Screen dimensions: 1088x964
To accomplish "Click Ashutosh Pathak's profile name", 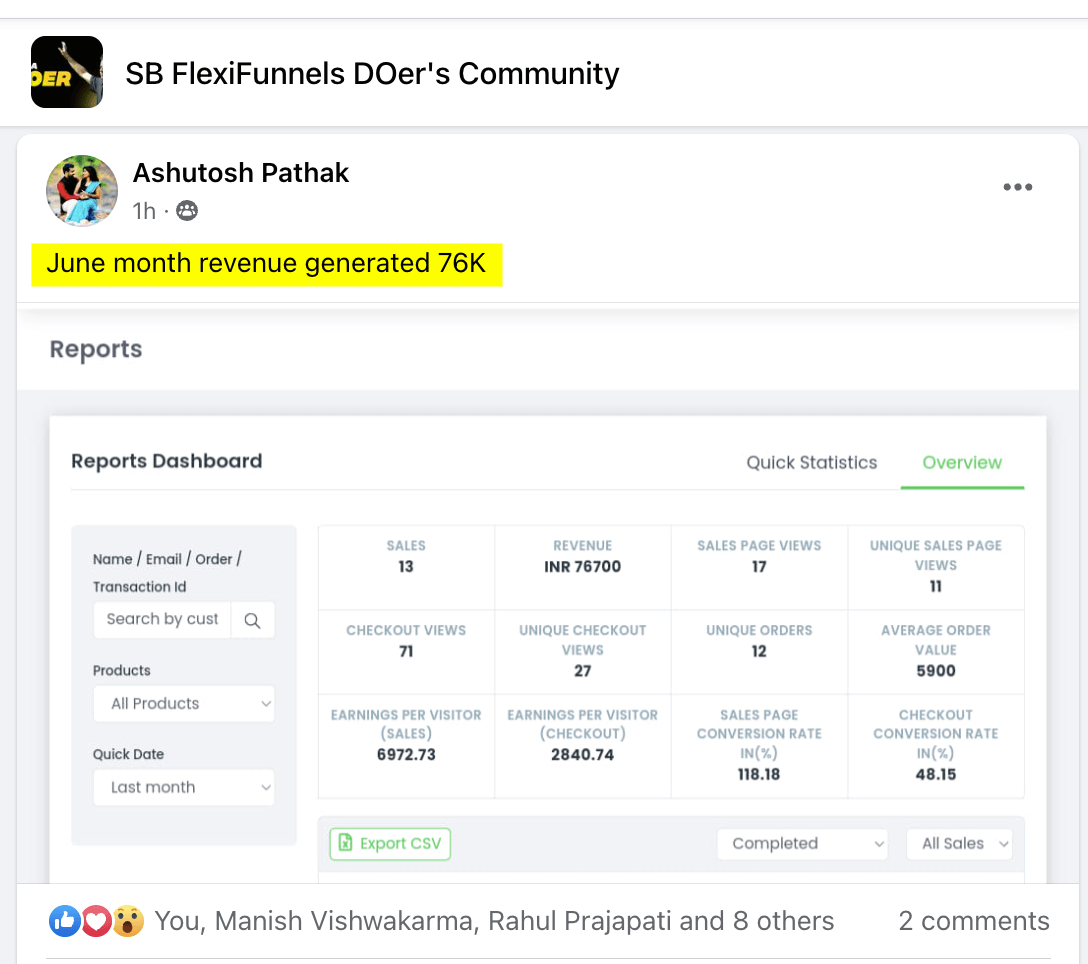I will point(240,172).
